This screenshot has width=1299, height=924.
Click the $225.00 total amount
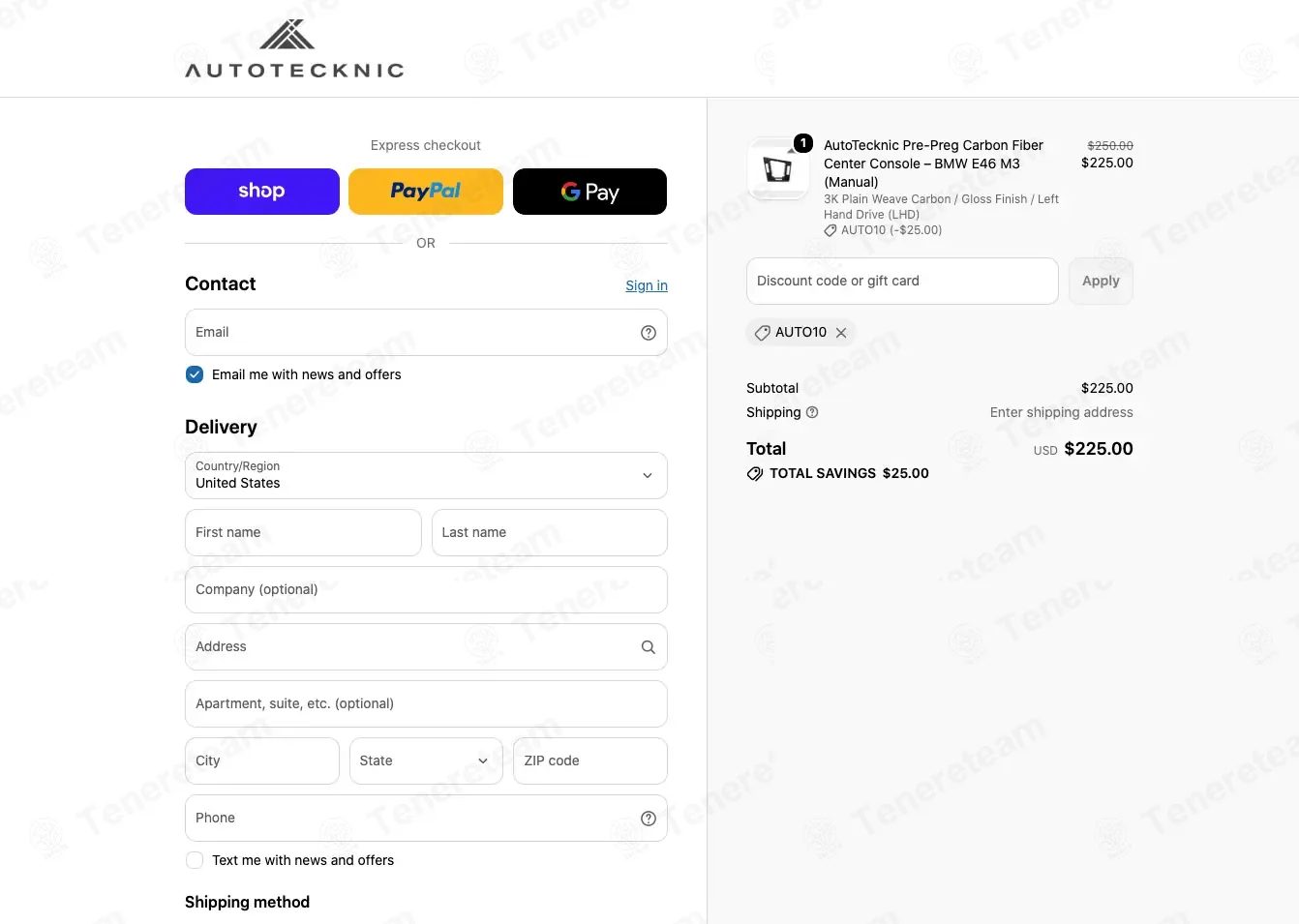[x=1099, y=449]
